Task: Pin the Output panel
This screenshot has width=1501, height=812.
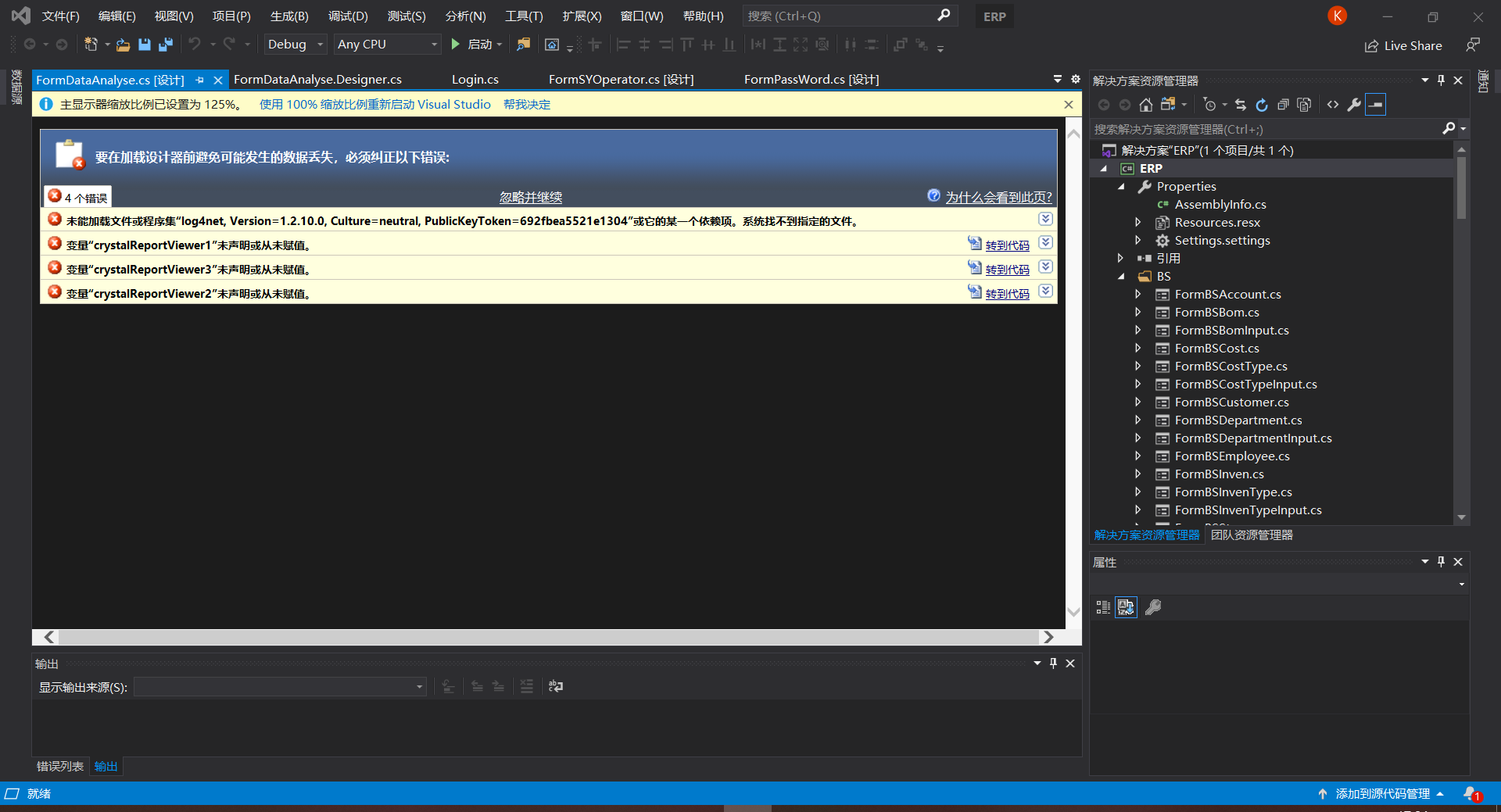Action: [x=1053, y=663]
